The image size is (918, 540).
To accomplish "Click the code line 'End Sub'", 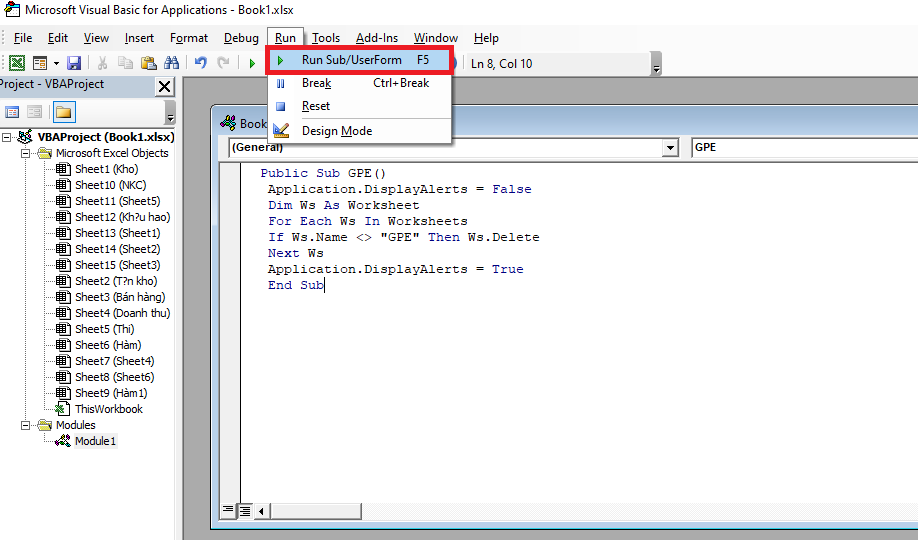I will pos(296,285).
